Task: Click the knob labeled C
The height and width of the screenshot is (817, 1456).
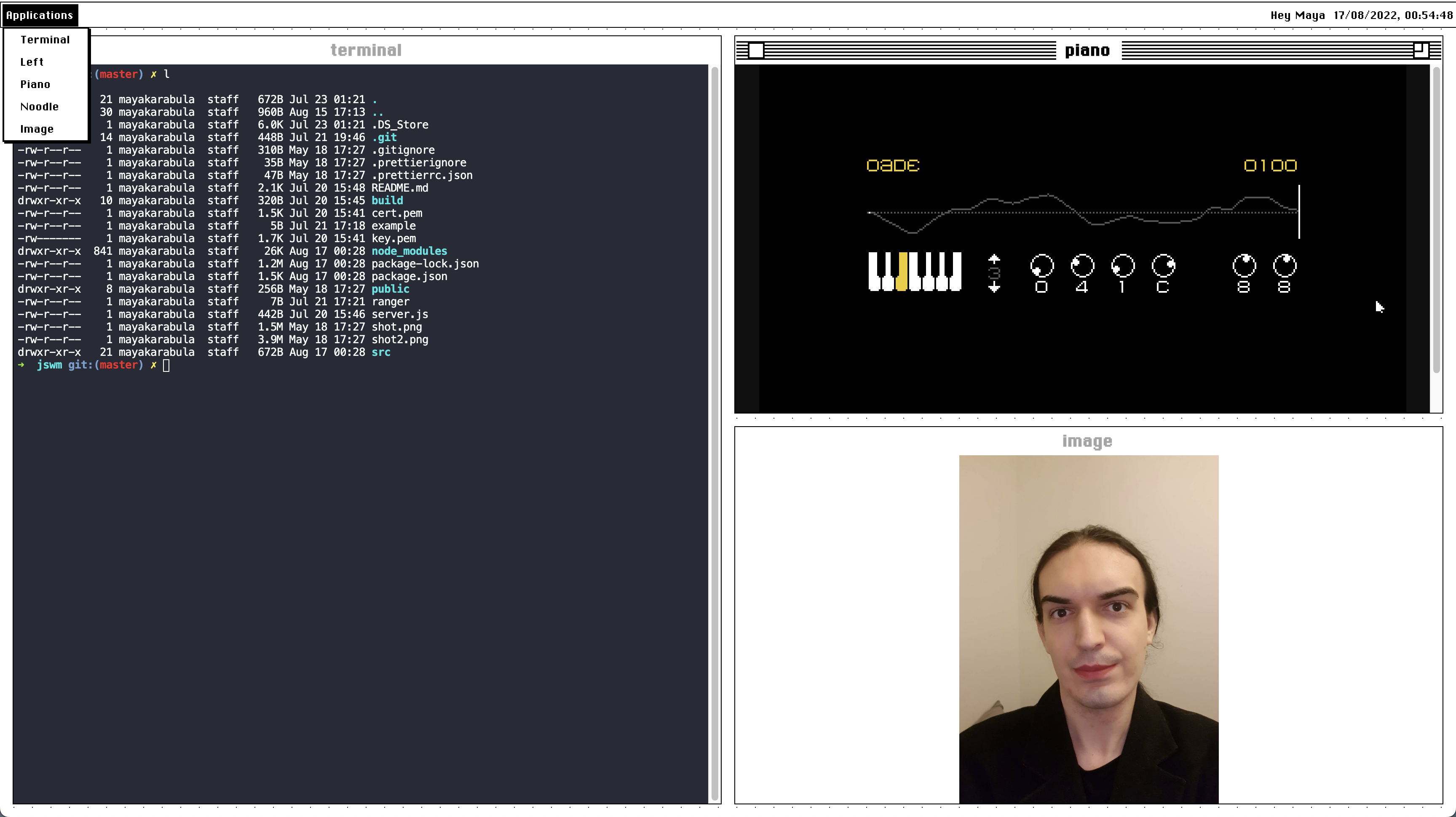Action: pyautogui.click(x=1163, y=266)
